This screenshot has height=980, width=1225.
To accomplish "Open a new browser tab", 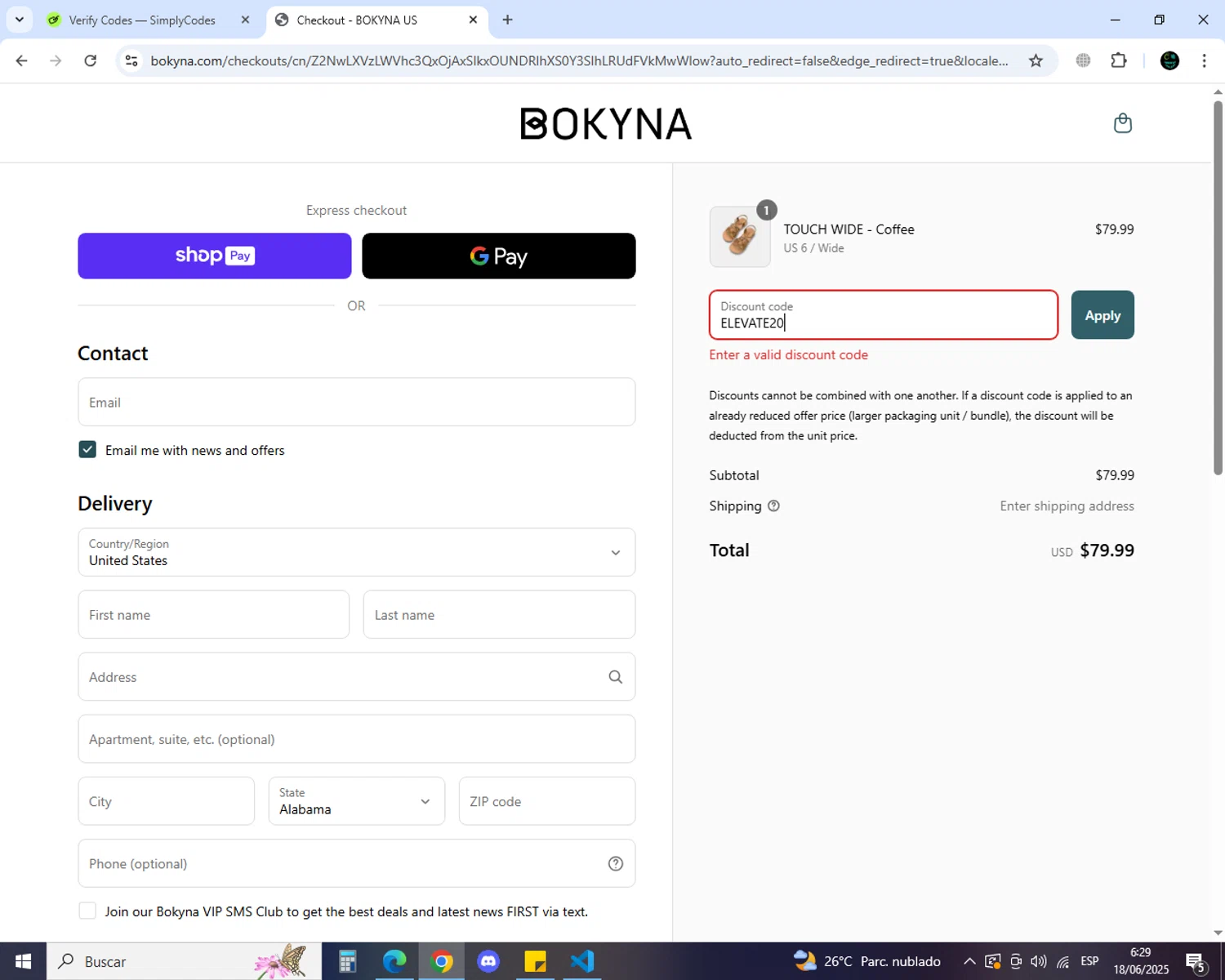I will [507, 20].
